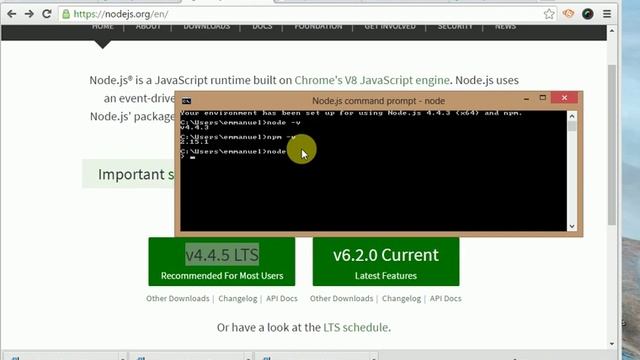Open the FOUNDATION nav item
Screen dimensions: 640x360
pyautogui.click(x=318, y=27)
